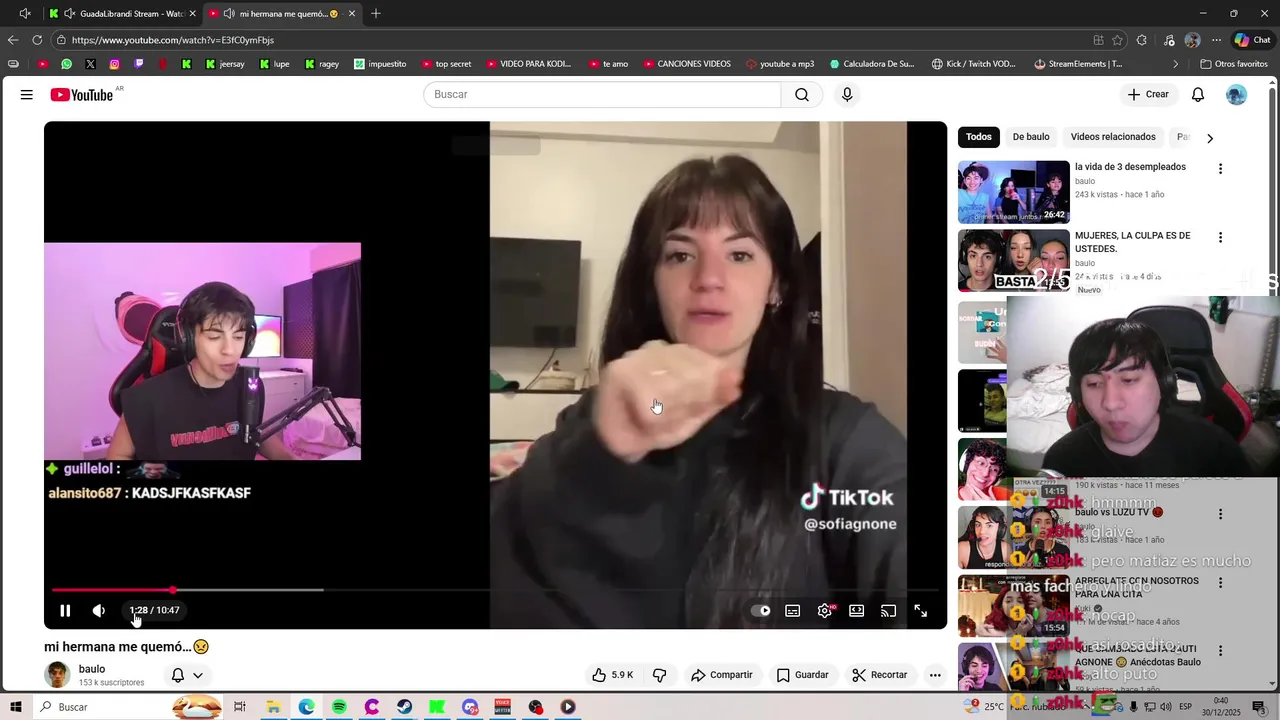Open the Otros favoritos folder

(x=1233, y=64)
